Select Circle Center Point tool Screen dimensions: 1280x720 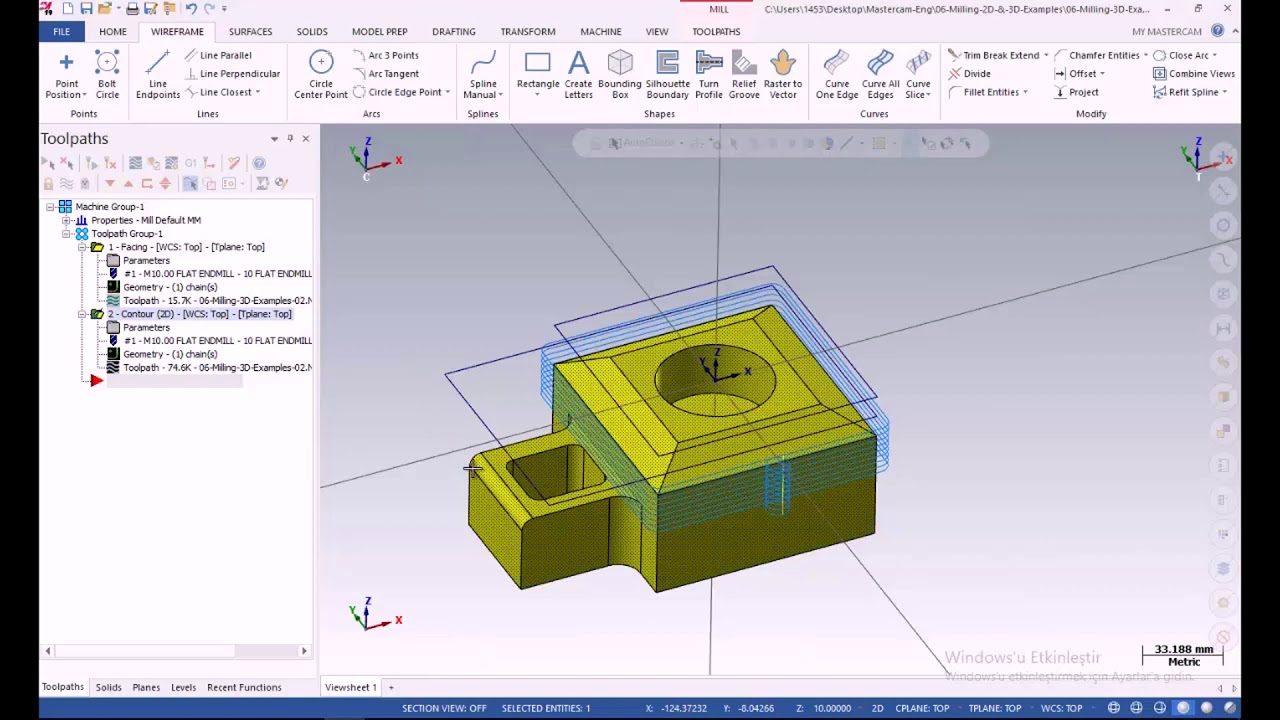[x=321, y=75]
